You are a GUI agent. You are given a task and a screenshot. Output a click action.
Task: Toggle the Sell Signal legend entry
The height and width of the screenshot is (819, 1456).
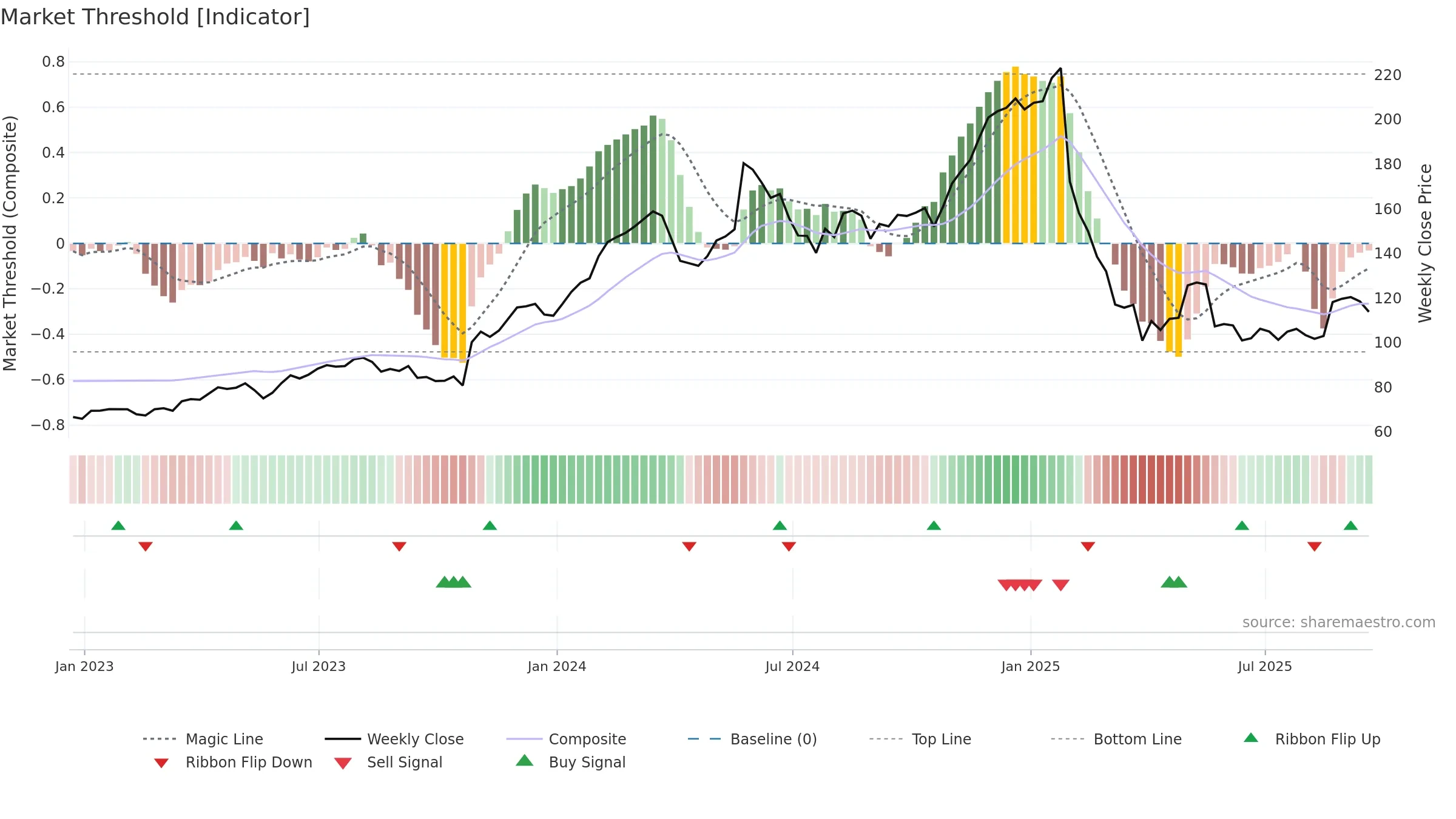pyautogui.click(x=388, y=762)
